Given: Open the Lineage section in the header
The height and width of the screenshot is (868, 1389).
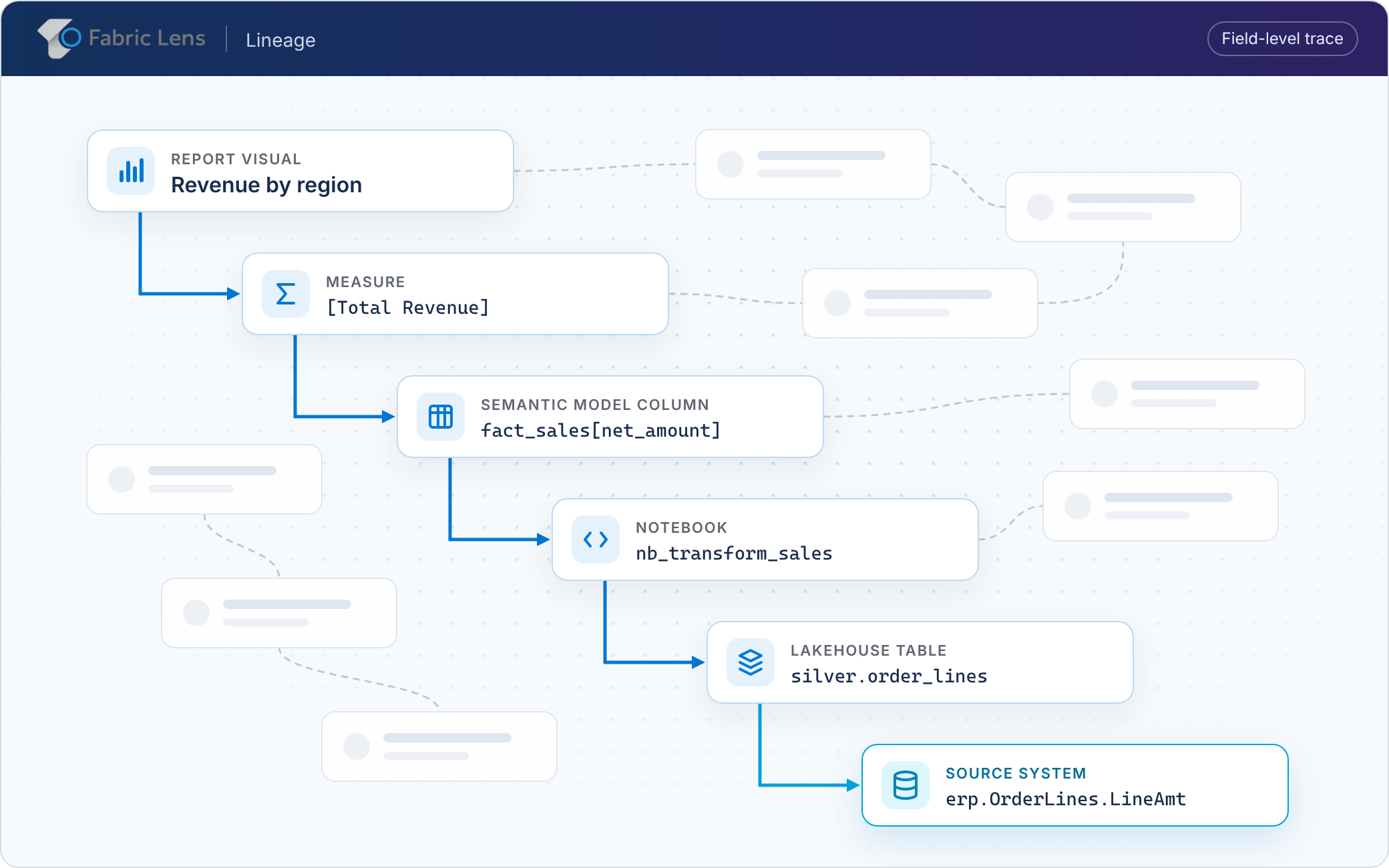Looking at the screenshot, I should point(280,40).
